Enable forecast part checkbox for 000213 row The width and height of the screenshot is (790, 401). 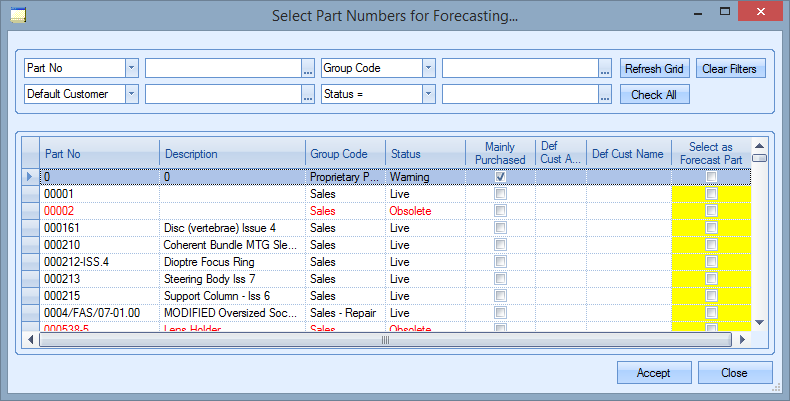711,279
